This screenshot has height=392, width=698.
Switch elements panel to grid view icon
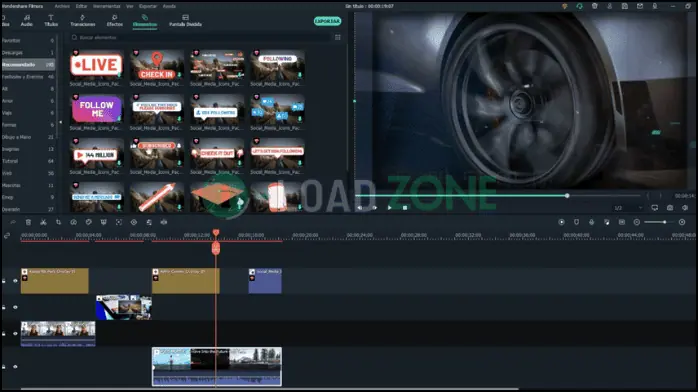click(337, 38)
